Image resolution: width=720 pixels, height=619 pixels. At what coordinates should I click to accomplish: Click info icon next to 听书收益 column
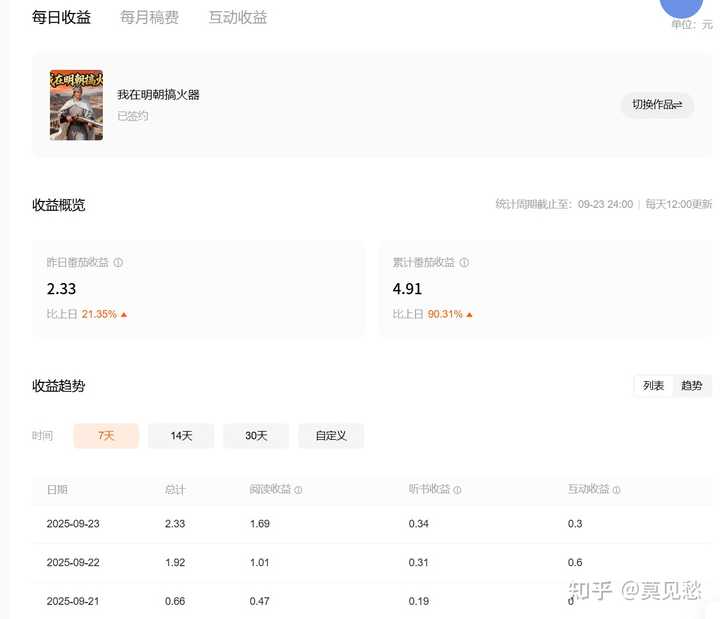click(x=458, y=490)
